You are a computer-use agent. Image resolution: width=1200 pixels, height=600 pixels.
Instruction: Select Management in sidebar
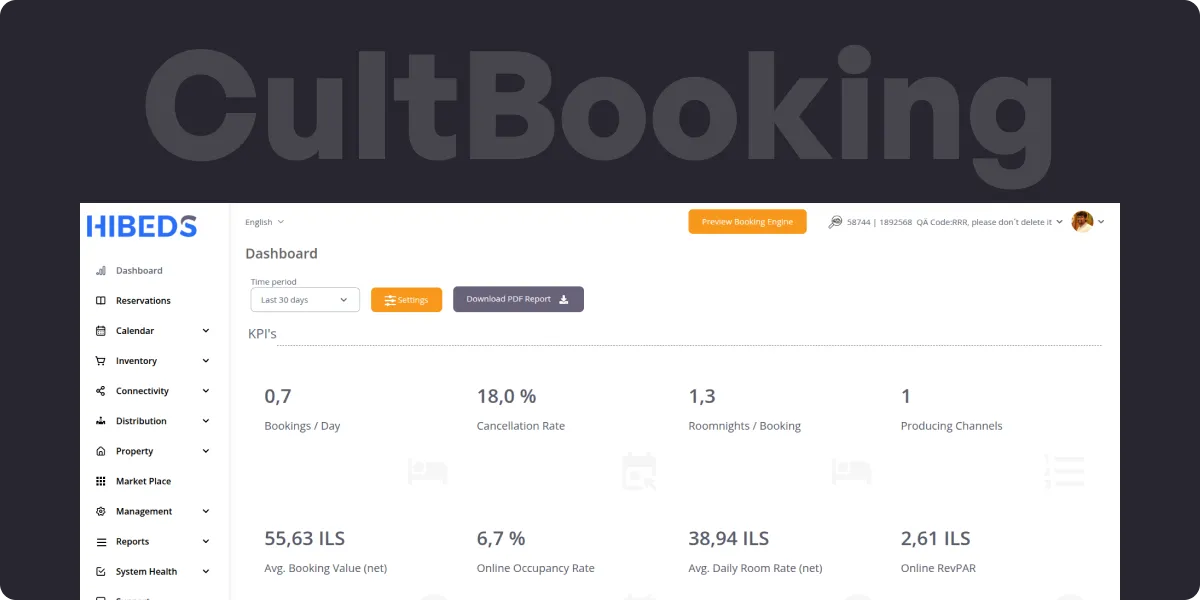144,511
